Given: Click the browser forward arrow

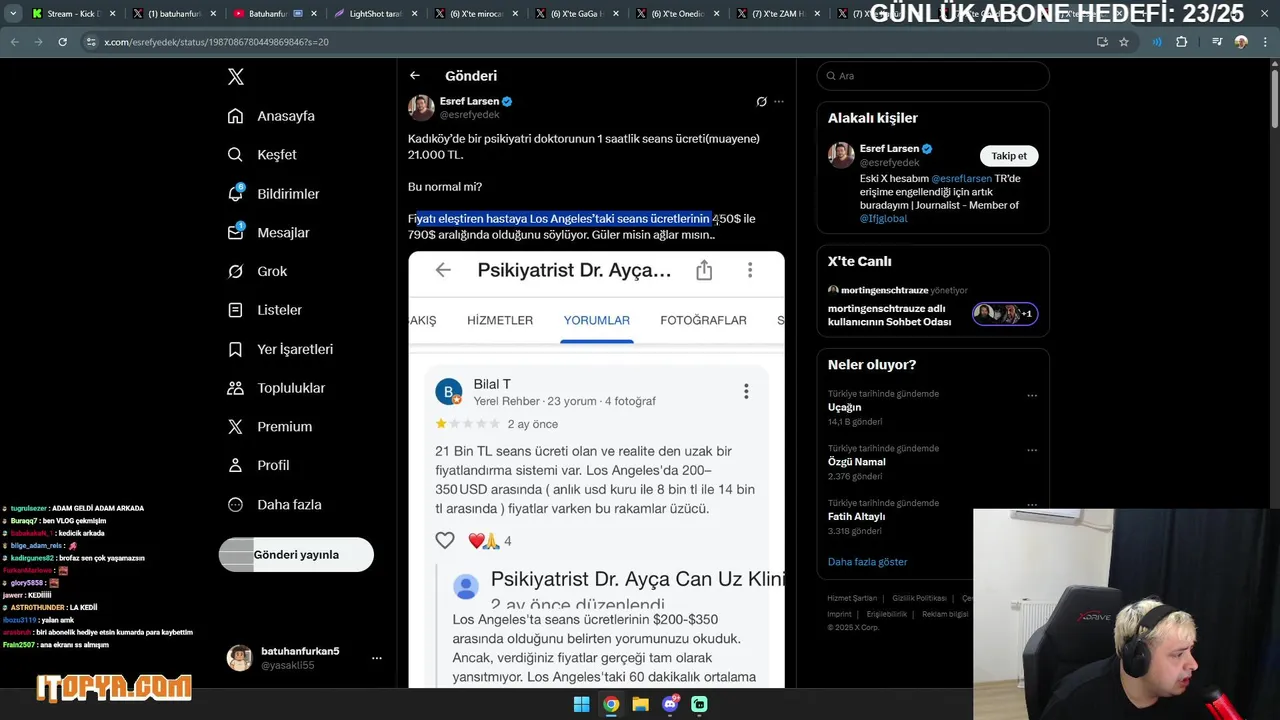Looking at the screenshot, I should (38, 42).
